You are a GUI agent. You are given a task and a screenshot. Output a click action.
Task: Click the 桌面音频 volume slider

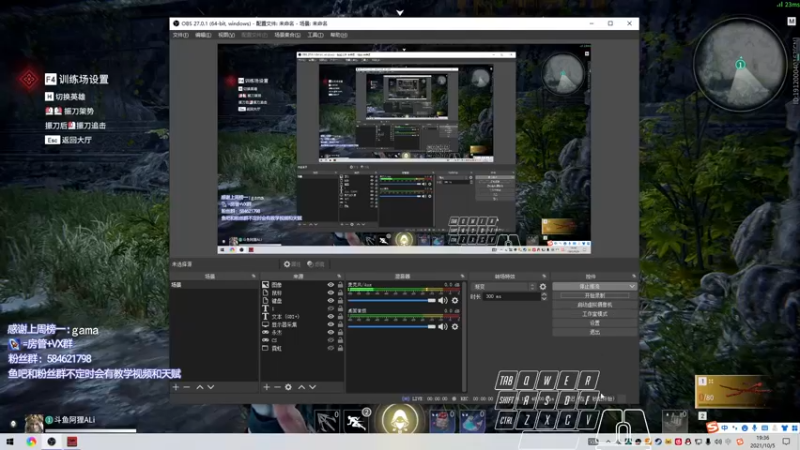(391, 327)
